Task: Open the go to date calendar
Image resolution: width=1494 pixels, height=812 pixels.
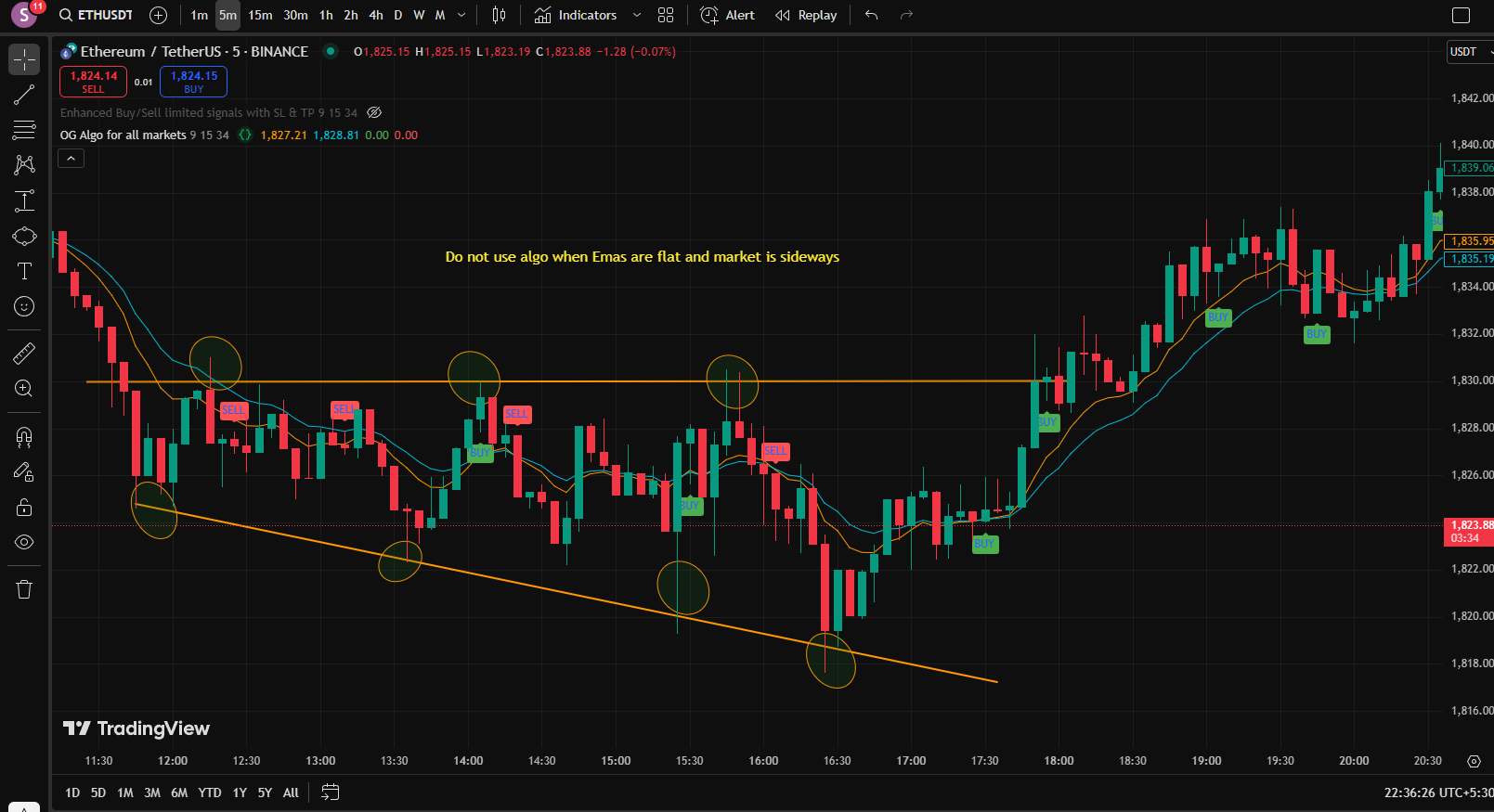Action: pos(330,793)
